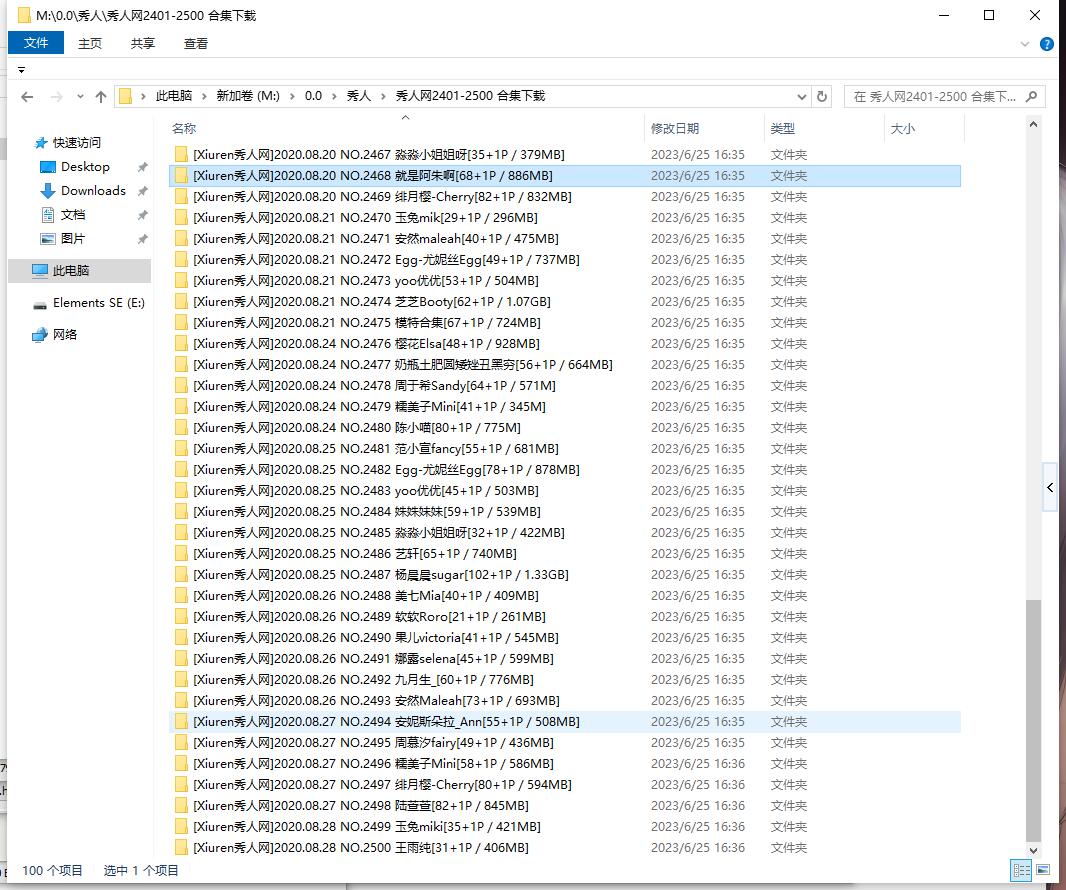
Task: Click 0.0 in the address breadcrumb
Action: (x=313, y=96)
